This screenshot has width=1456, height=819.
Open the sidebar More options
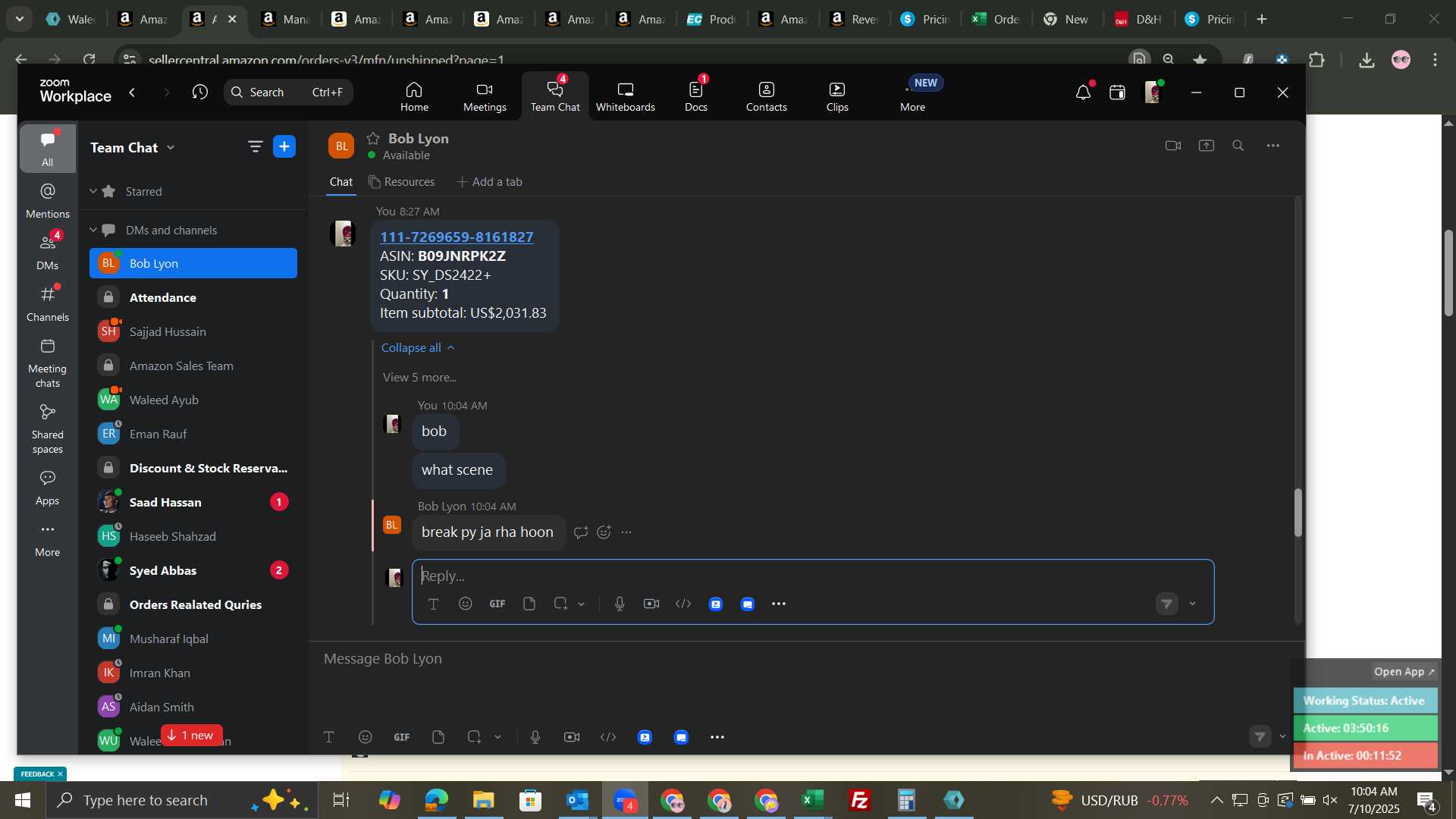tap(47, 540)
